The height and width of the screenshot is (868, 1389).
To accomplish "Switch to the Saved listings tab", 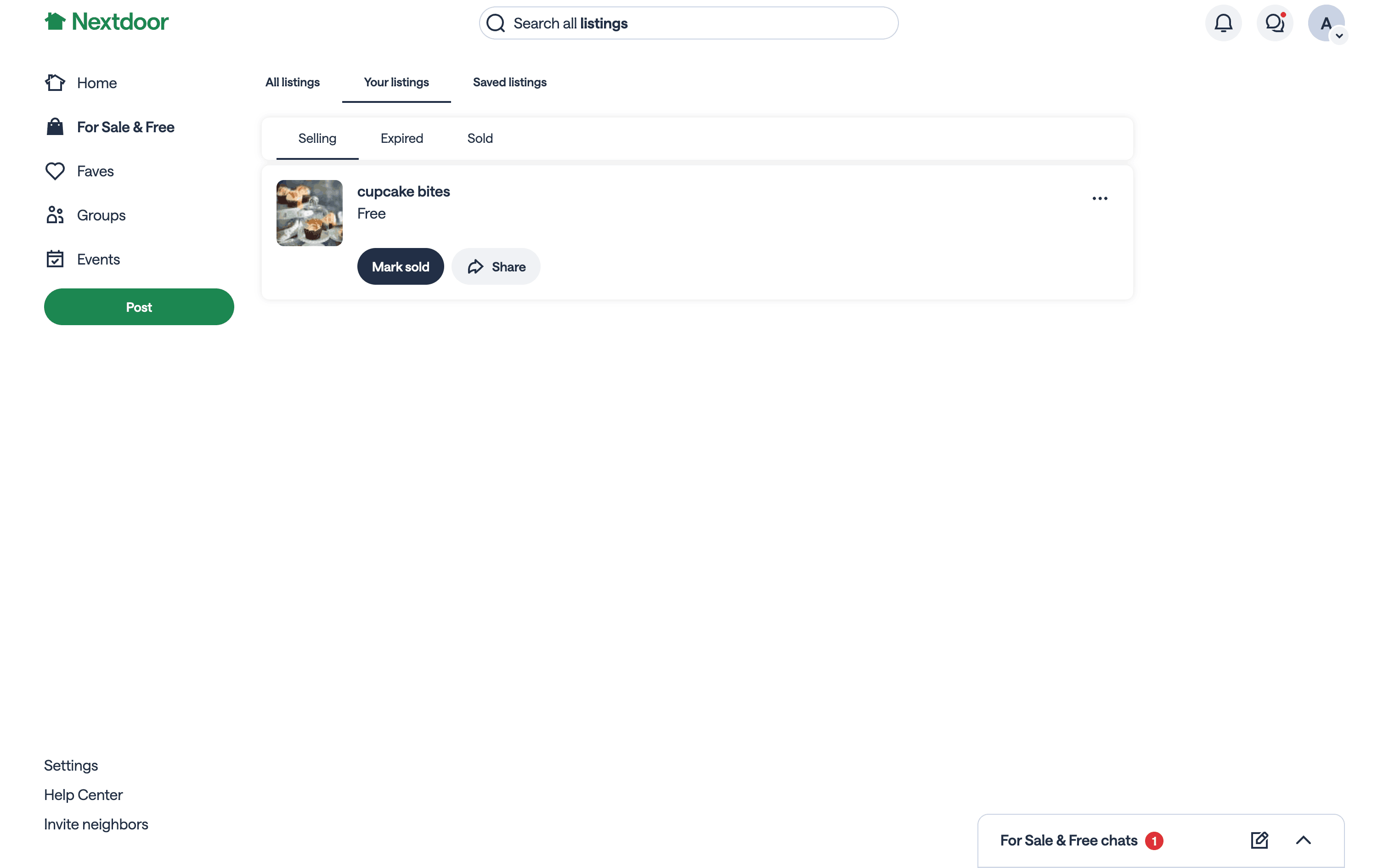I will point(510,82).
